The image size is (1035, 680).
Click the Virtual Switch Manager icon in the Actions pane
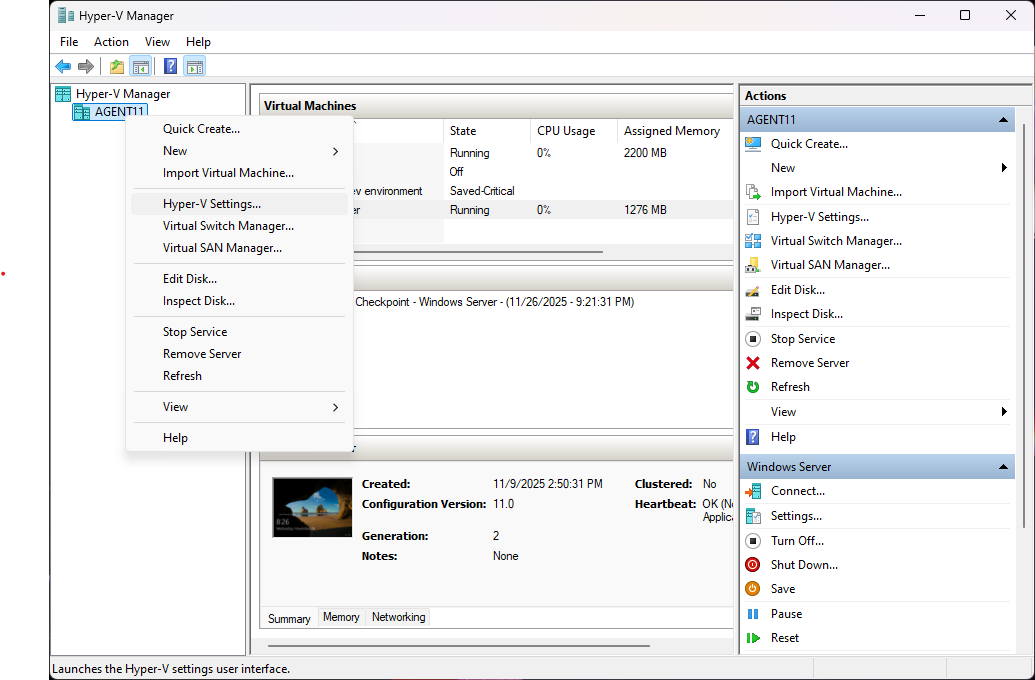pos(753,241)
